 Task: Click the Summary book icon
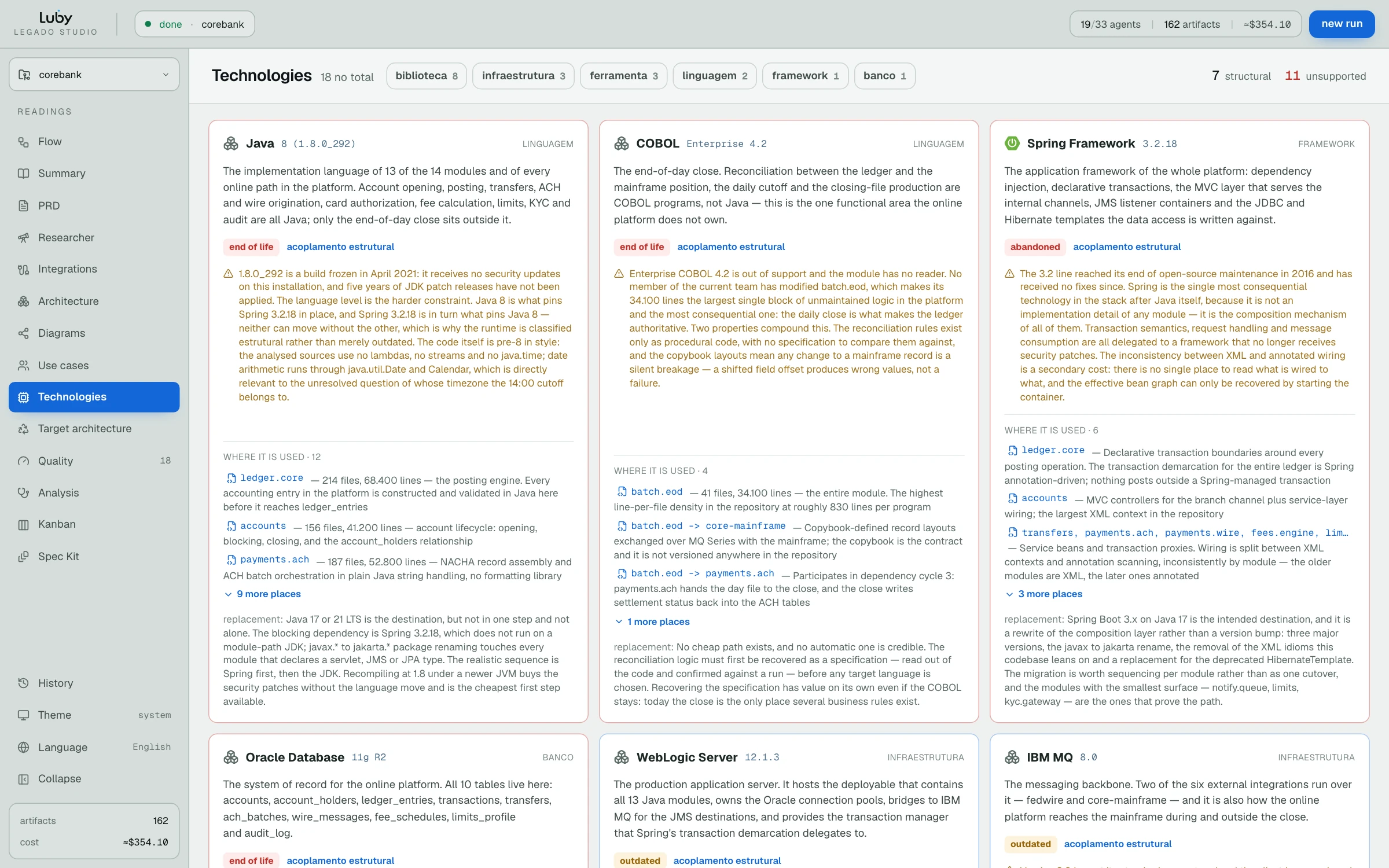[x=23, y=174]
